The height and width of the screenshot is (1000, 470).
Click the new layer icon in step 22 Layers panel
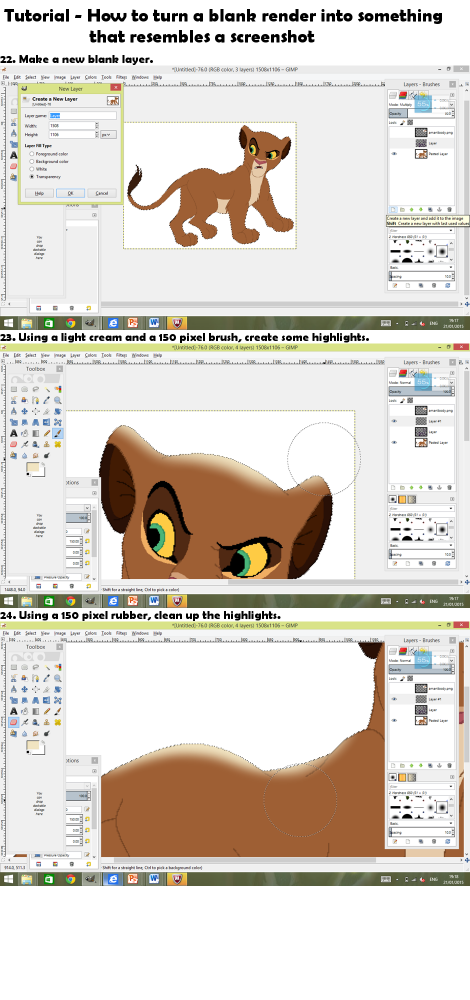click(393, 210)
